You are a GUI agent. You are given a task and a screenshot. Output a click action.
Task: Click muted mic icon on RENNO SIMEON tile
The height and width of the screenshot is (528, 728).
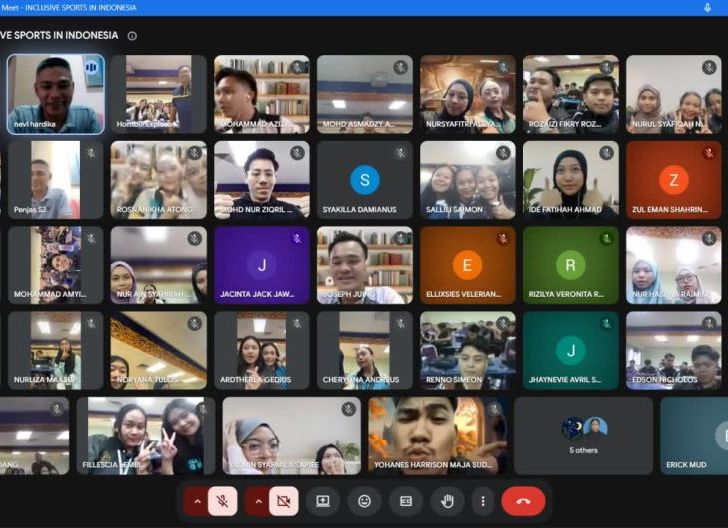(503, 324)
